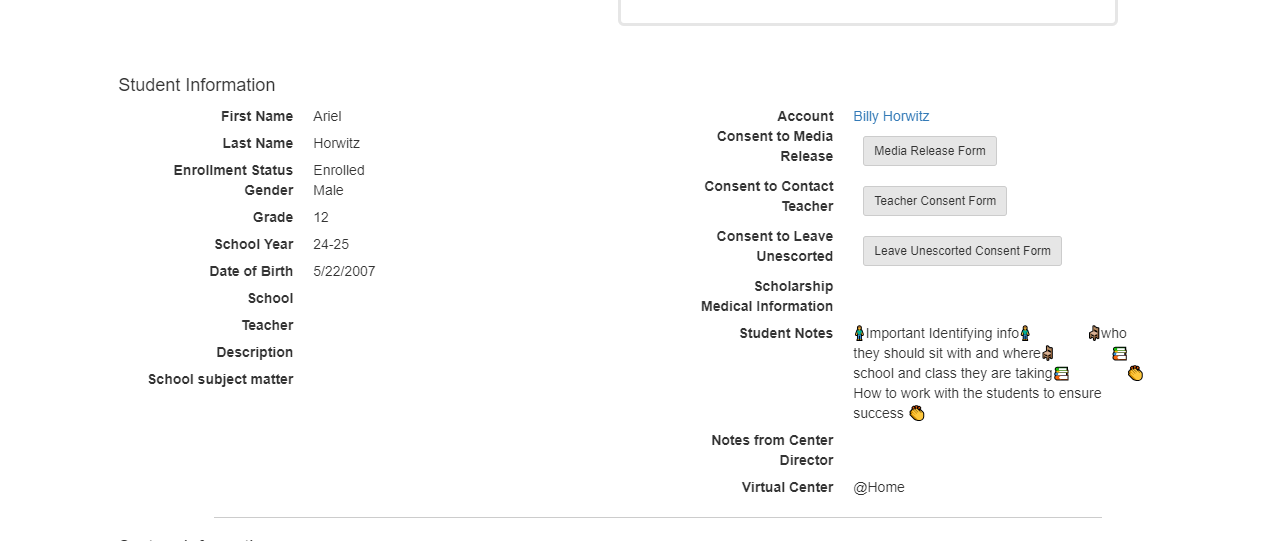
Task: Open the Leave Unescorted Consent Form
Action: 962,251
